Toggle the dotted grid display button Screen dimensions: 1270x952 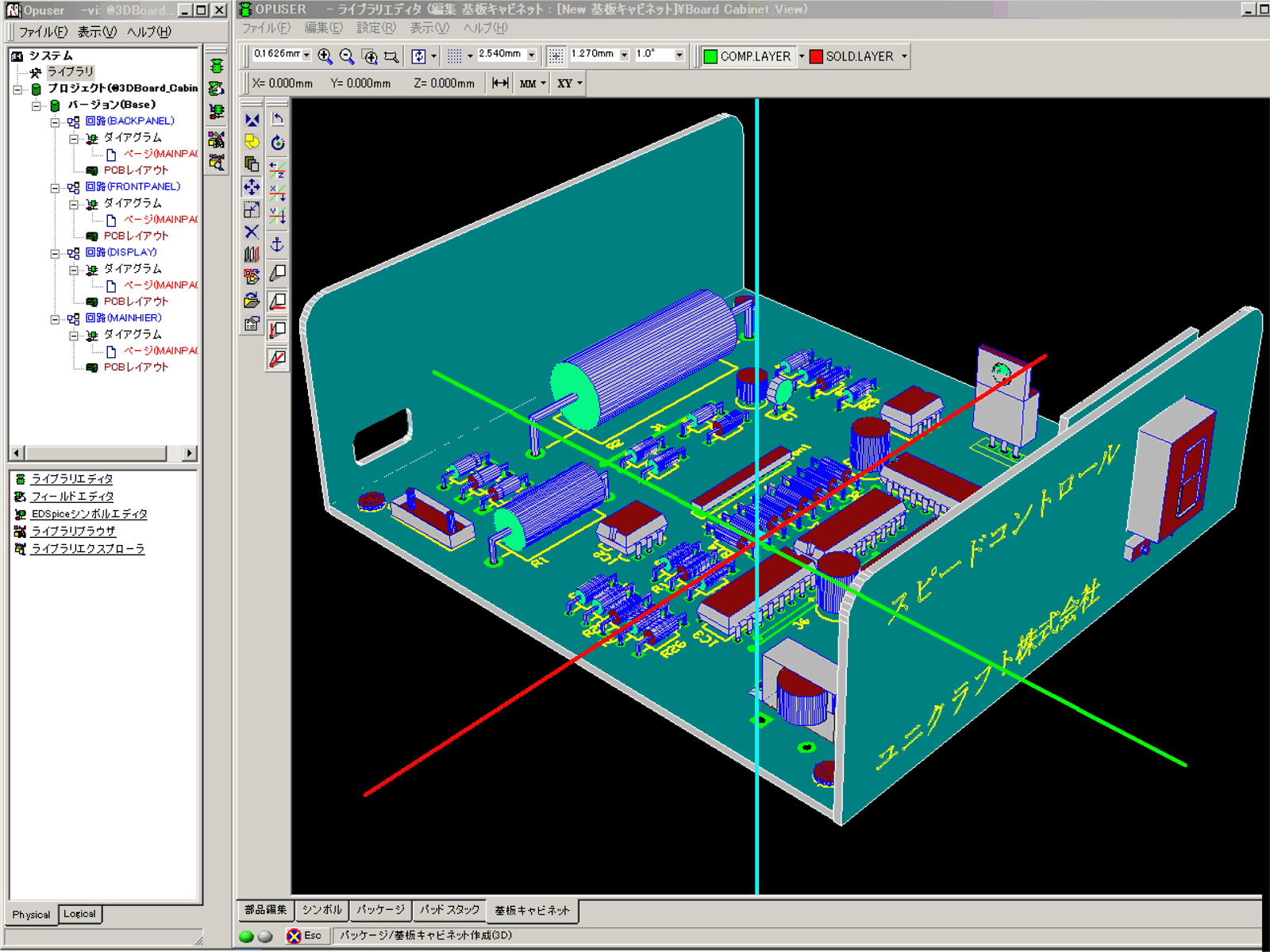pyautogui.click(x=454, y=56)
